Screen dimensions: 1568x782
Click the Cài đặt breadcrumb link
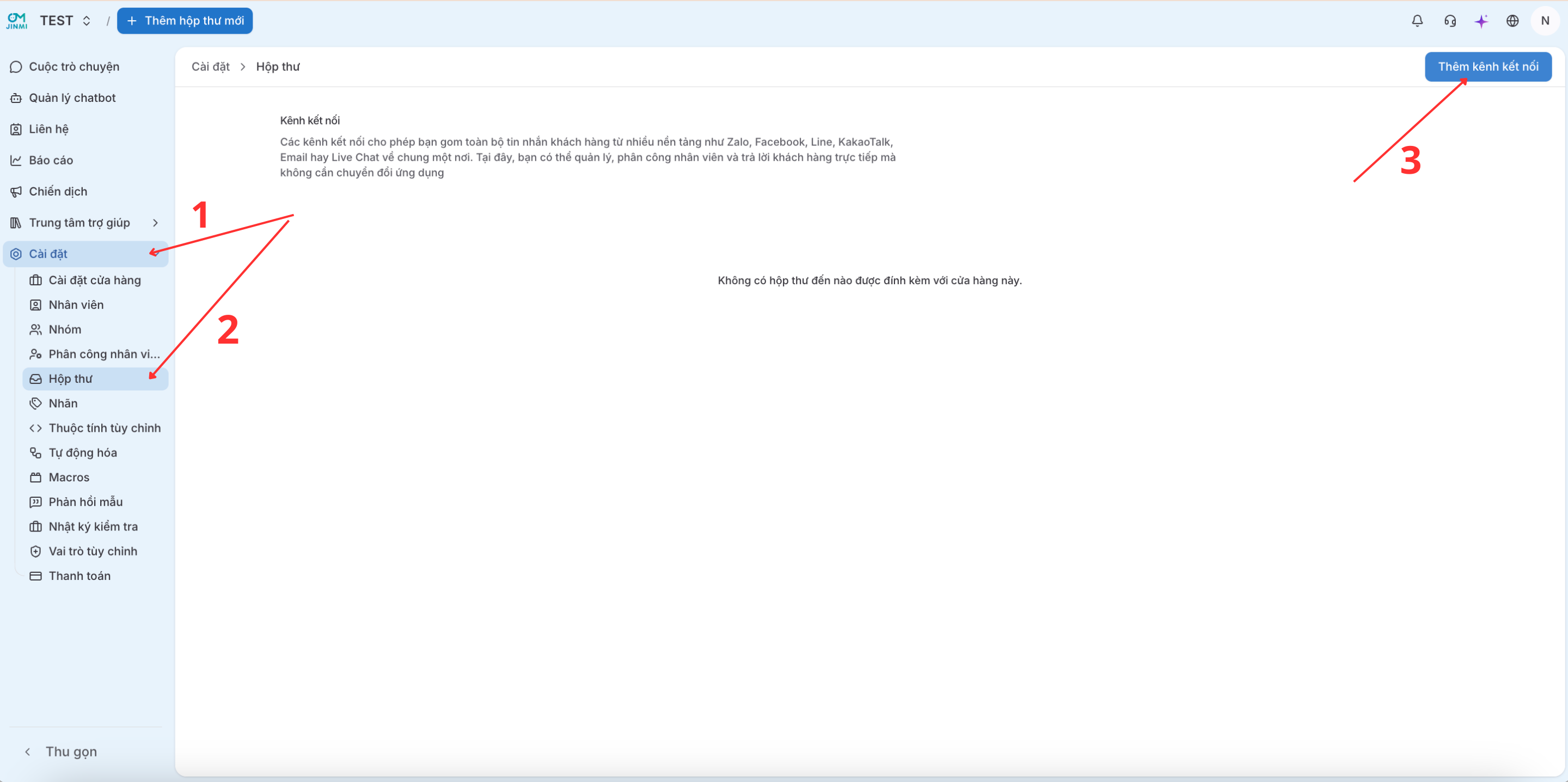(211, 66)
